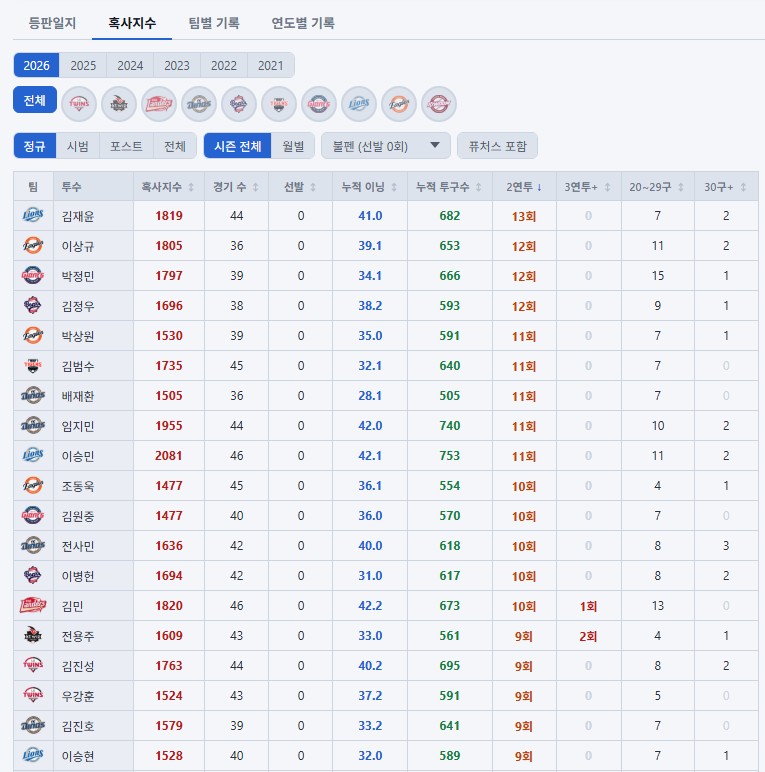Click the 팀 column header
Image resolution: width=765 pixels, height=772 pixels.
tap(33, 187)
